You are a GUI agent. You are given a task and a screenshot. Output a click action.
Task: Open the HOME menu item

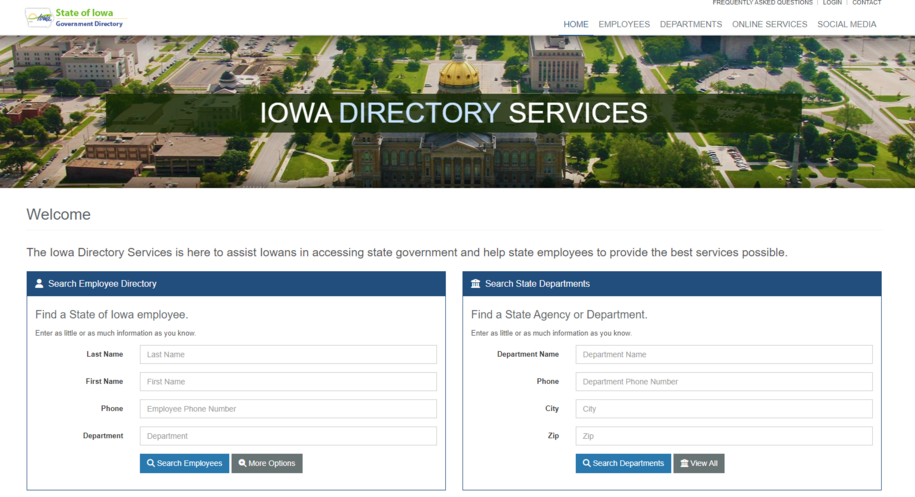point(575,24)
